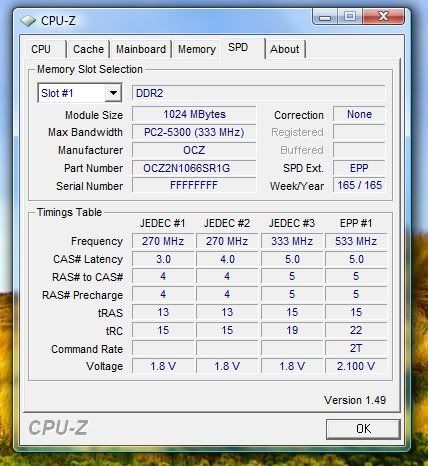The height and width of the screenshot is (466, 428).
Task: Click the 4.0 CAS# Latency cell
Action: (227, 259)
